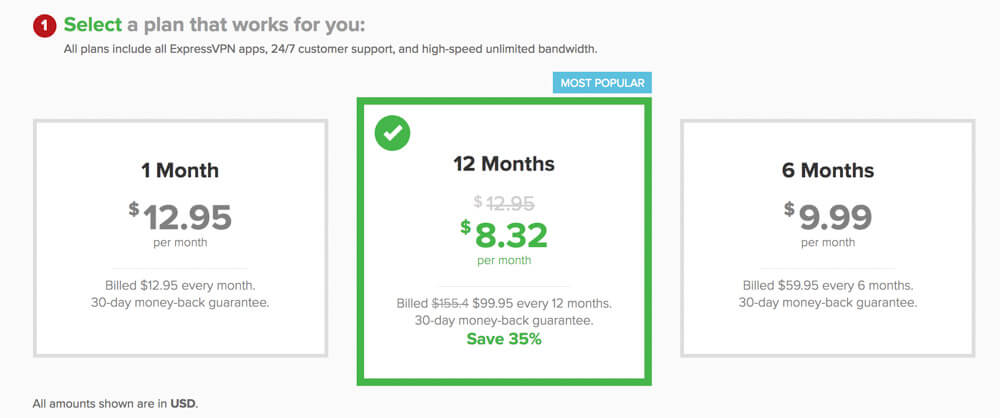Click the Billed $12.95 every month text

tap(180, 285)
